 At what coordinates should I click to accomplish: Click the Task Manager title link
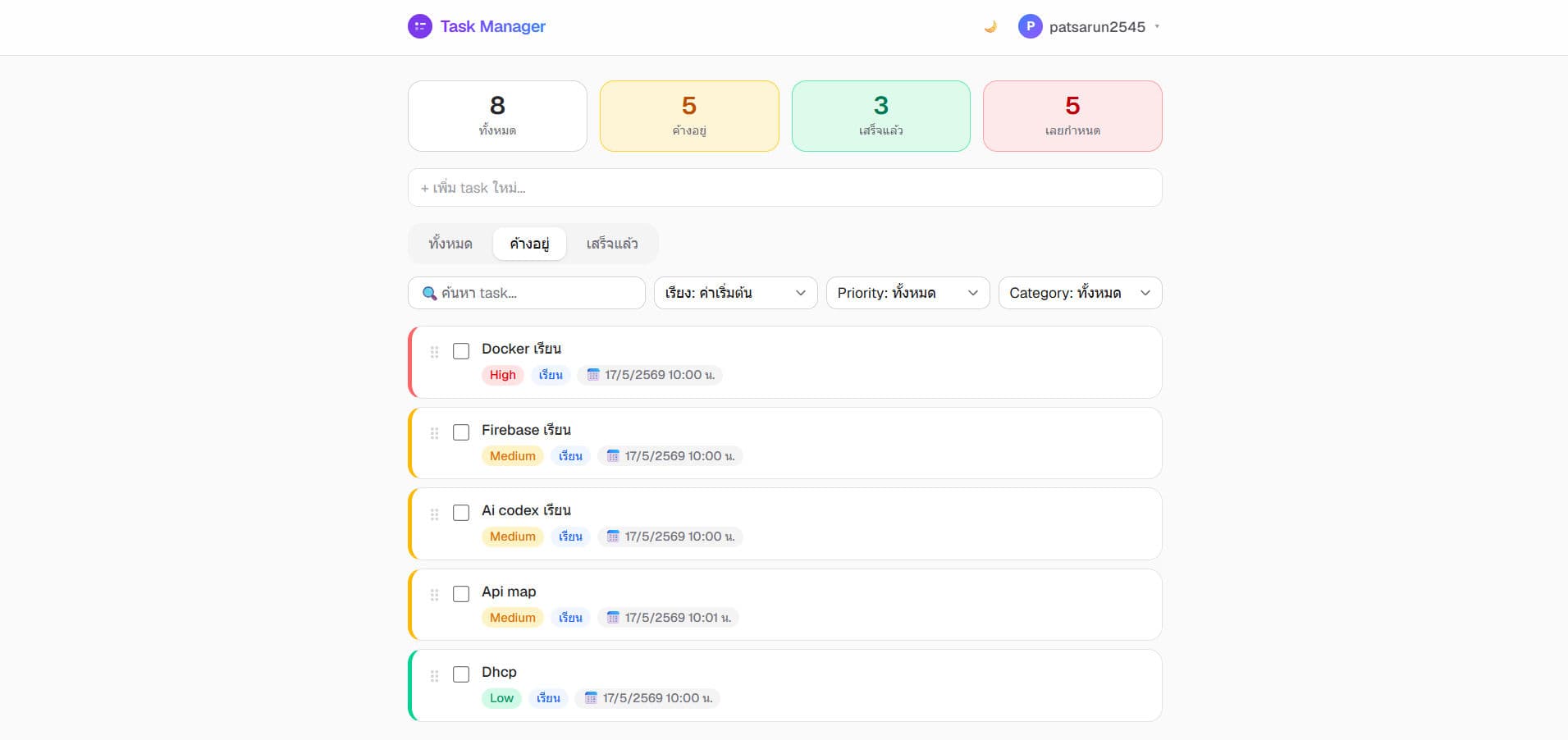tap(492, 26)
